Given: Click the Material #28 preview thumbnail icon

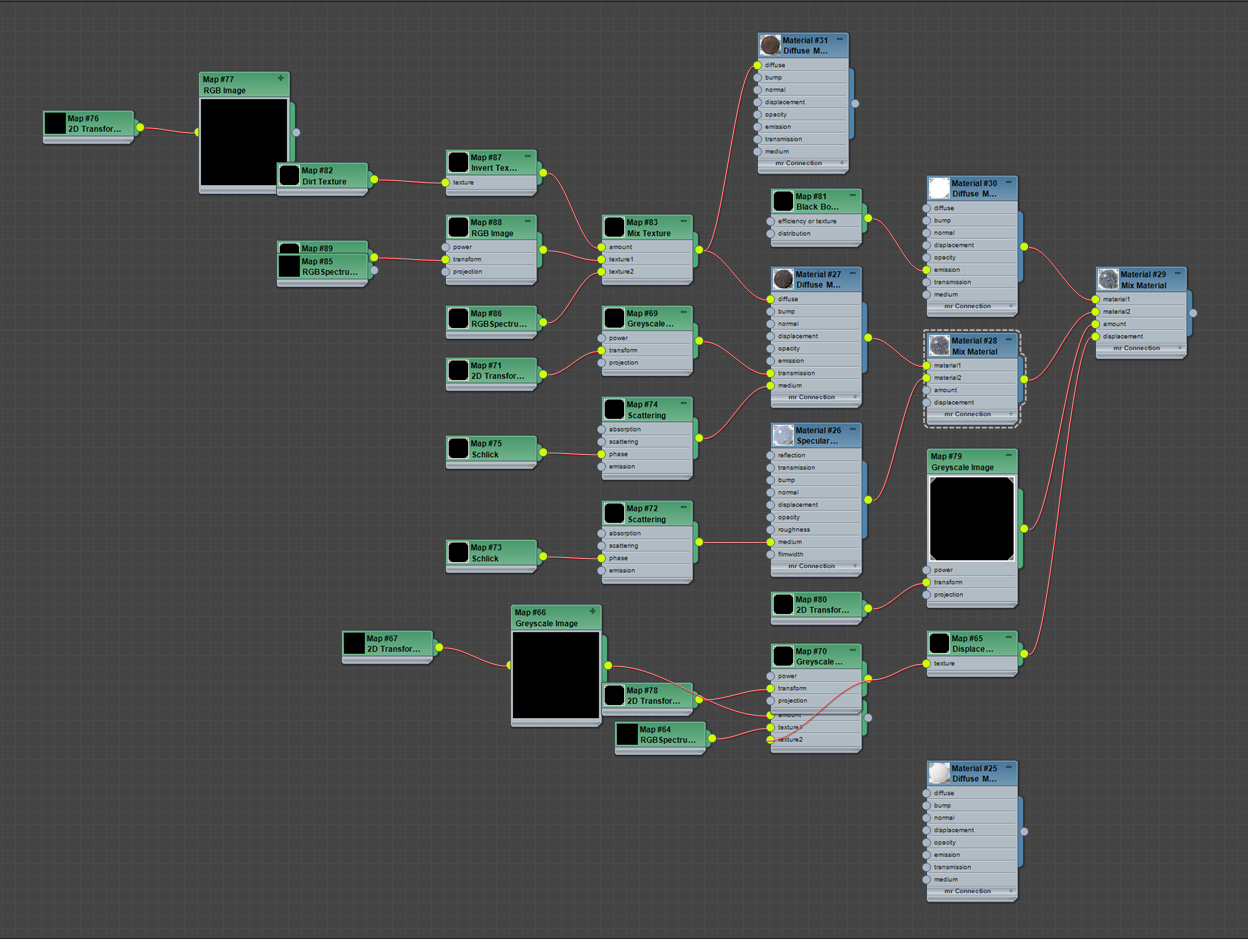Looking at the screenshot, I should point(939,346).
